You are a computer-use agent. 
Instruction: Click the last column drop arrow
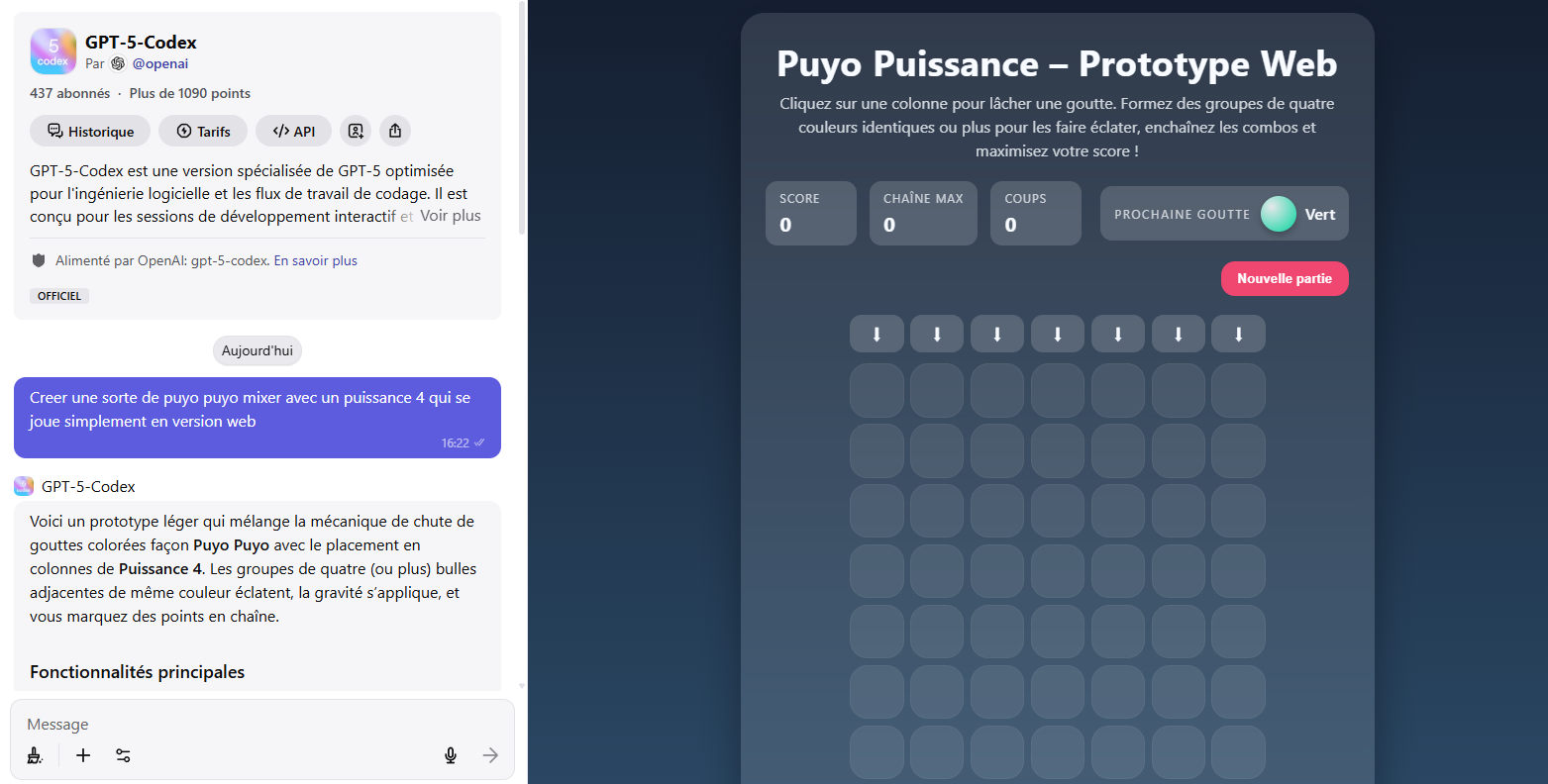(1238, 335)
